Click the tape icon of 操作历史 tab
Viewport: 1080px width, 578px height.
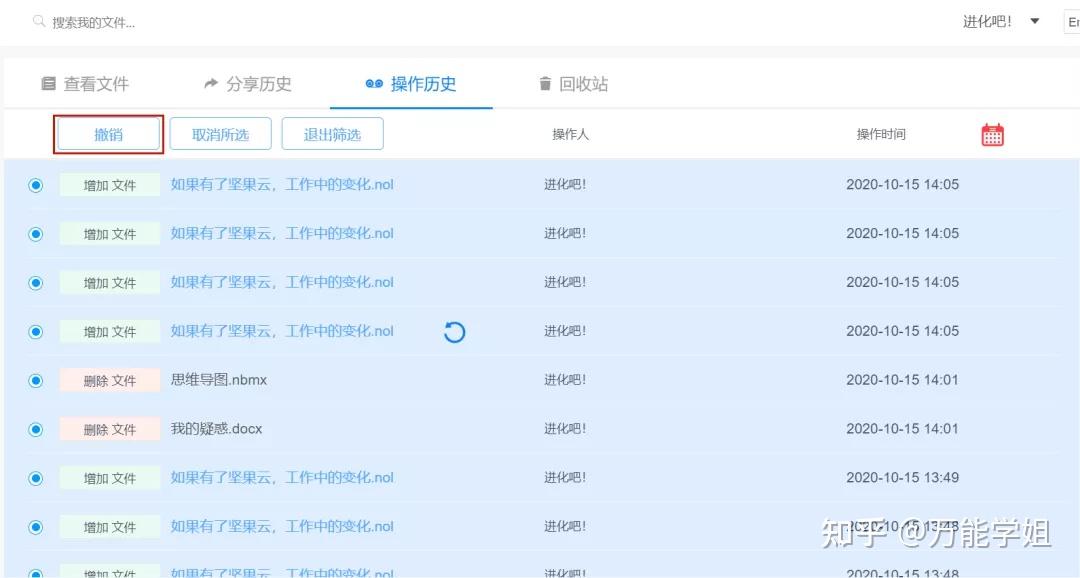(x=374, y=84)
